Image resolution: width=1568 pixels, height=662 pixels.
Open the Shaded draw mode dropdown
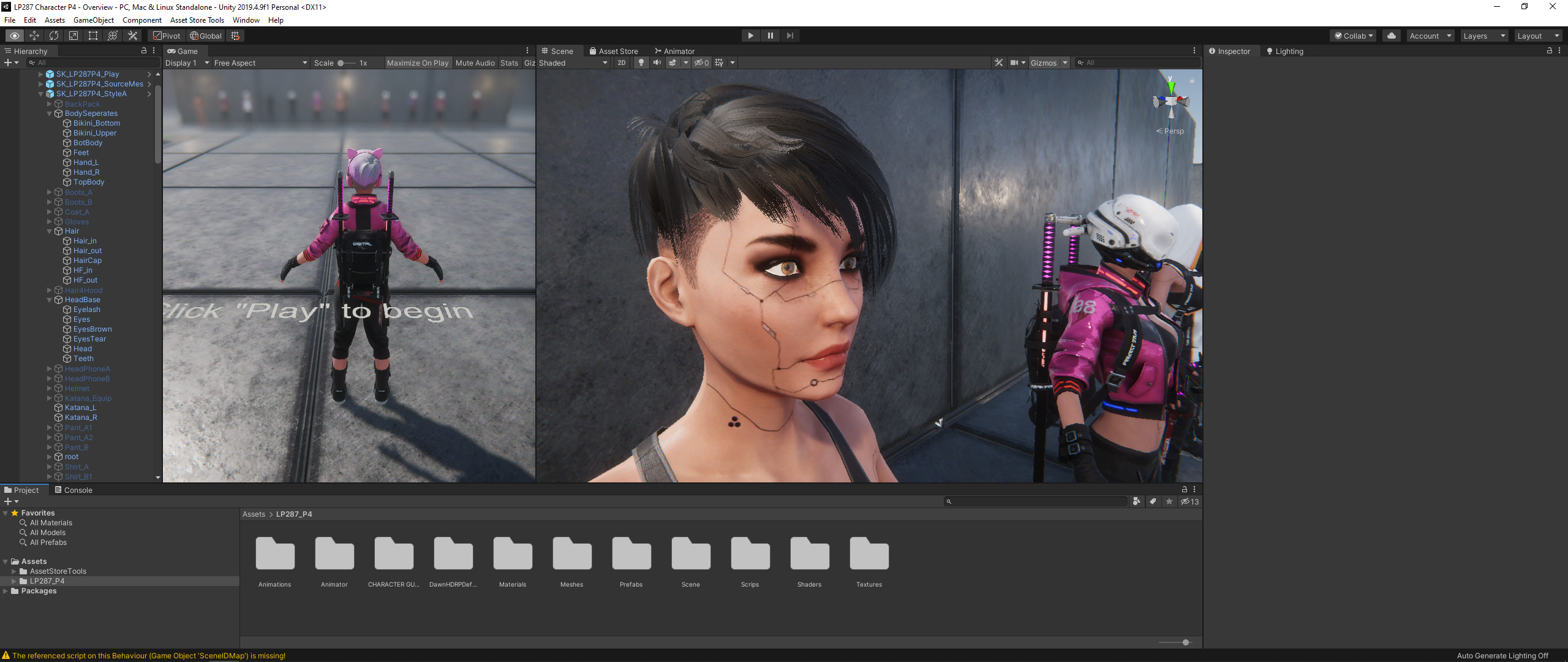coord(573,63)
